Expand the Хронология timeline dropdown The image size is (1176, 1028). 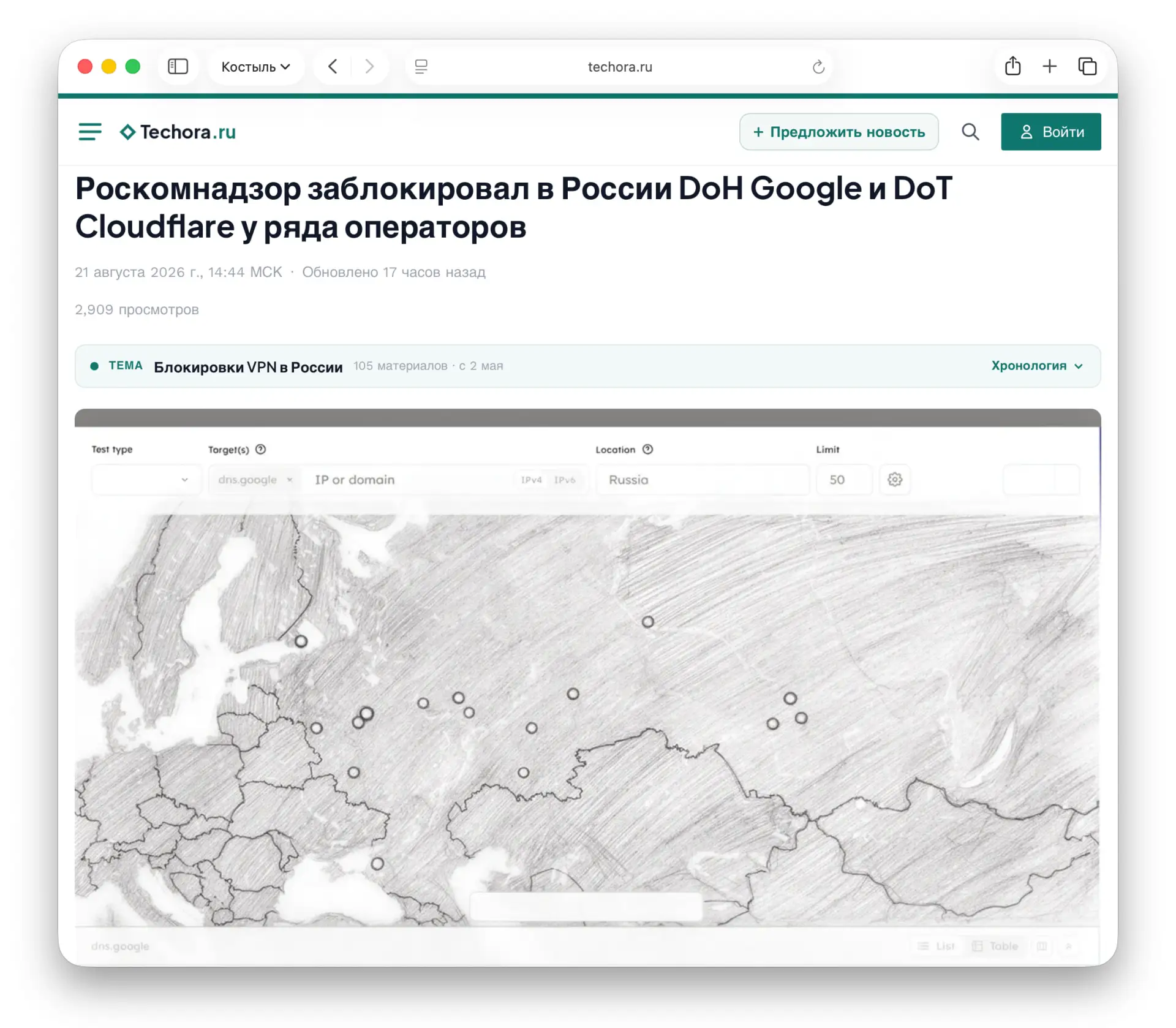(x=1037, y=366)
